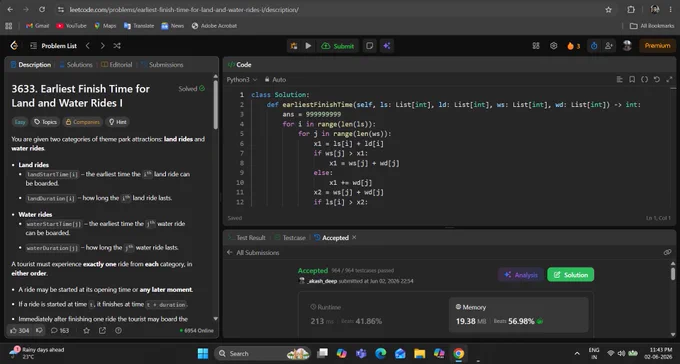Bookmark this page with the star
This screenshot has height=364, width=680.
[x=608, y=10]
